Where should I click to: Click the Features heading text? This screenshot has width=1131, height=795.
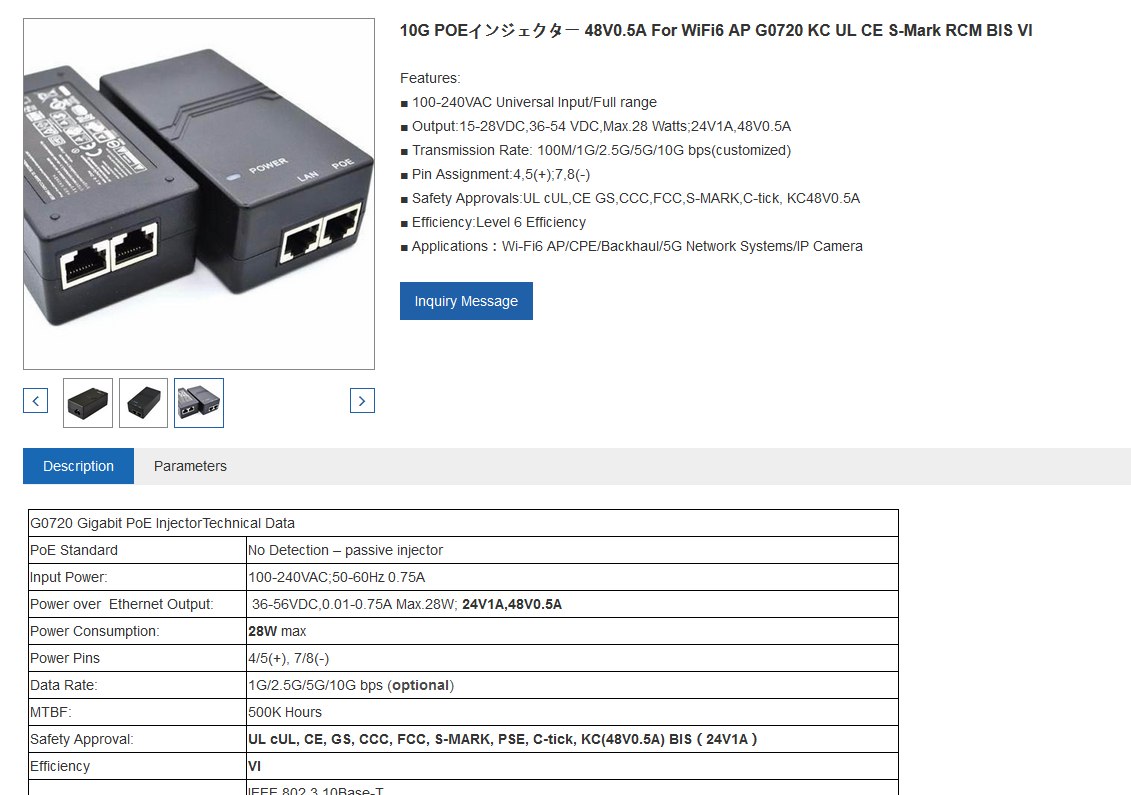(x=430, y=78)
